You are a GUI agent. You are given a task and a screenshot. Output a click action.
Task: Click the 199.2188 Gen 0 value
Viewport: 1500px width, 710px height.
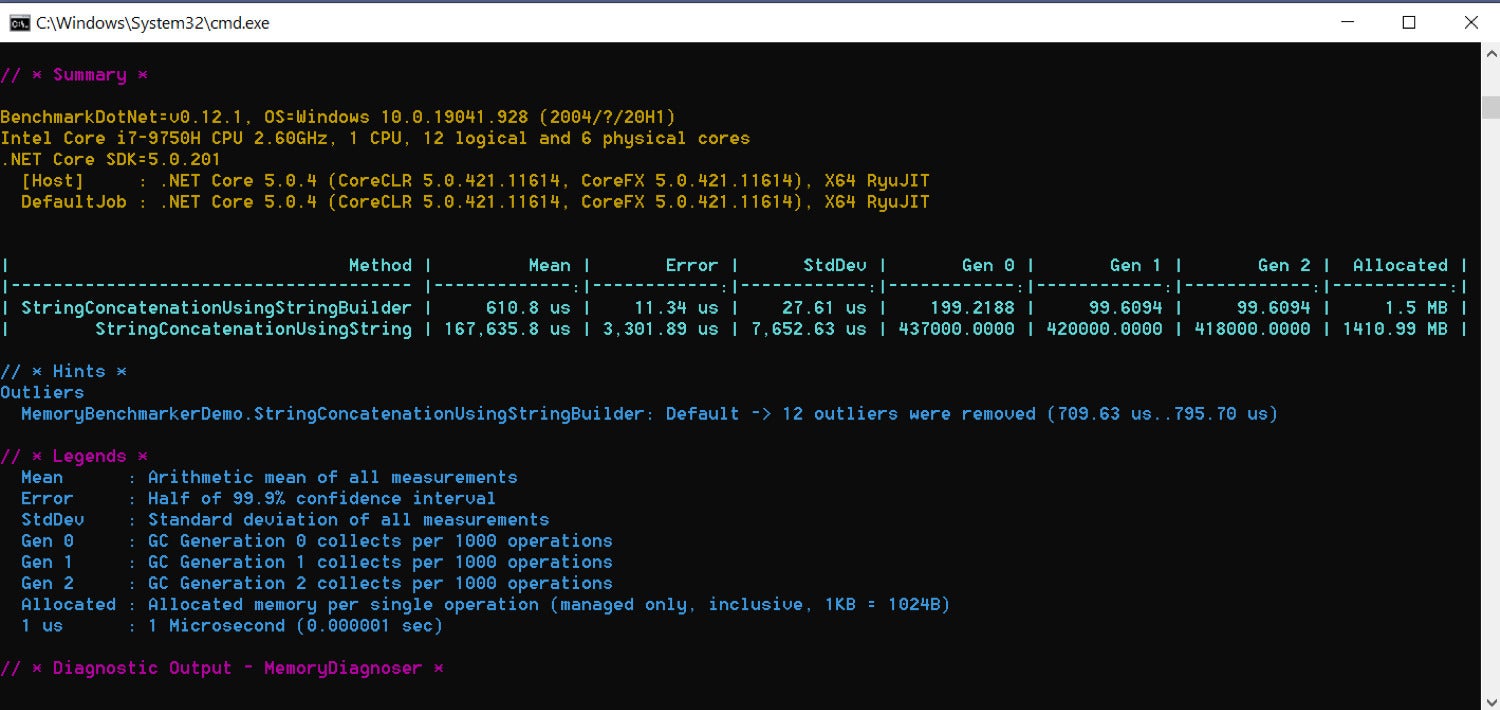pos(972,308)
